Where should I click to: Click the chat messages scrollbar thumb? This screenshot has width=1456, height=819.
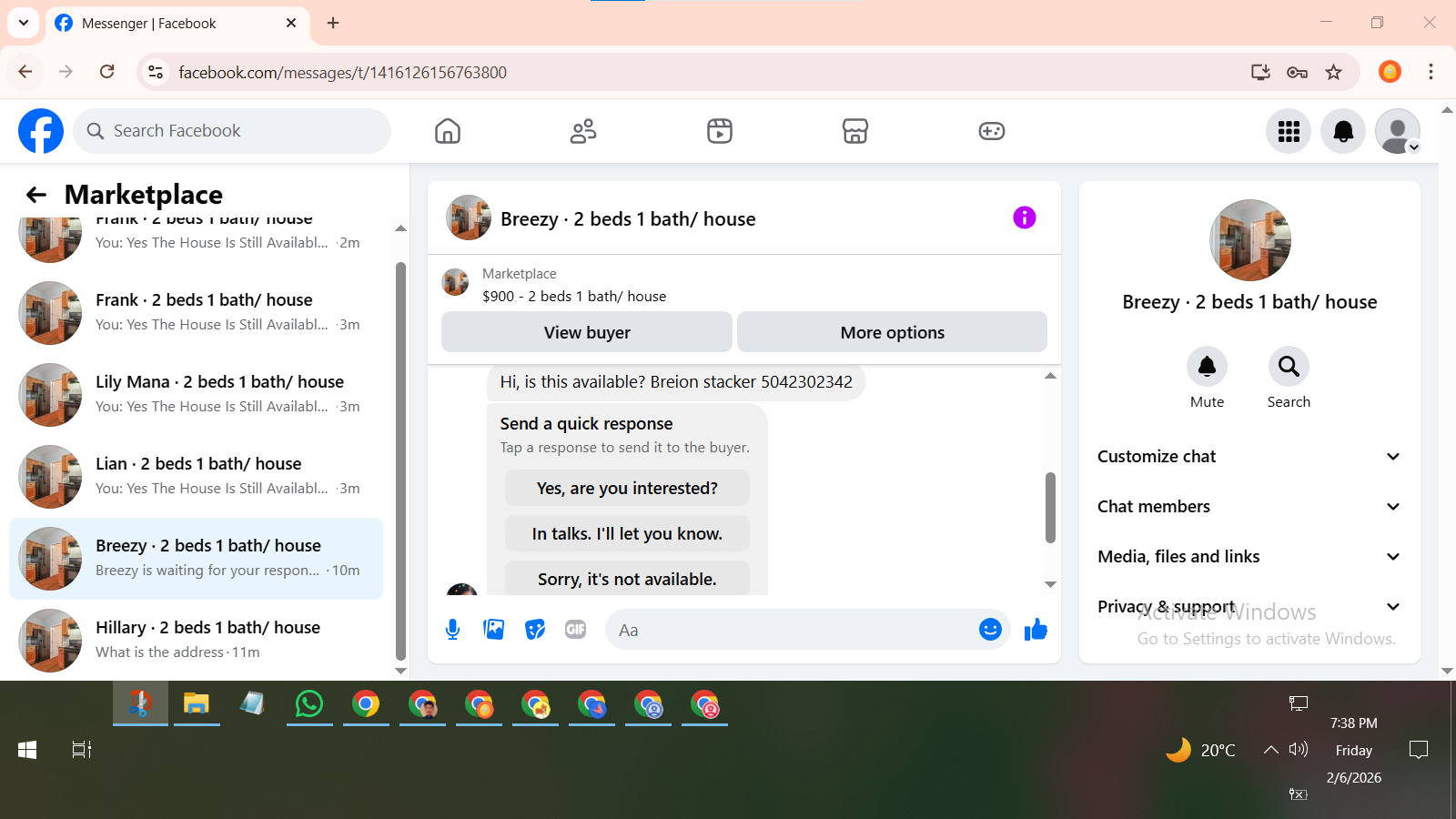click(x=1050, y=508)
